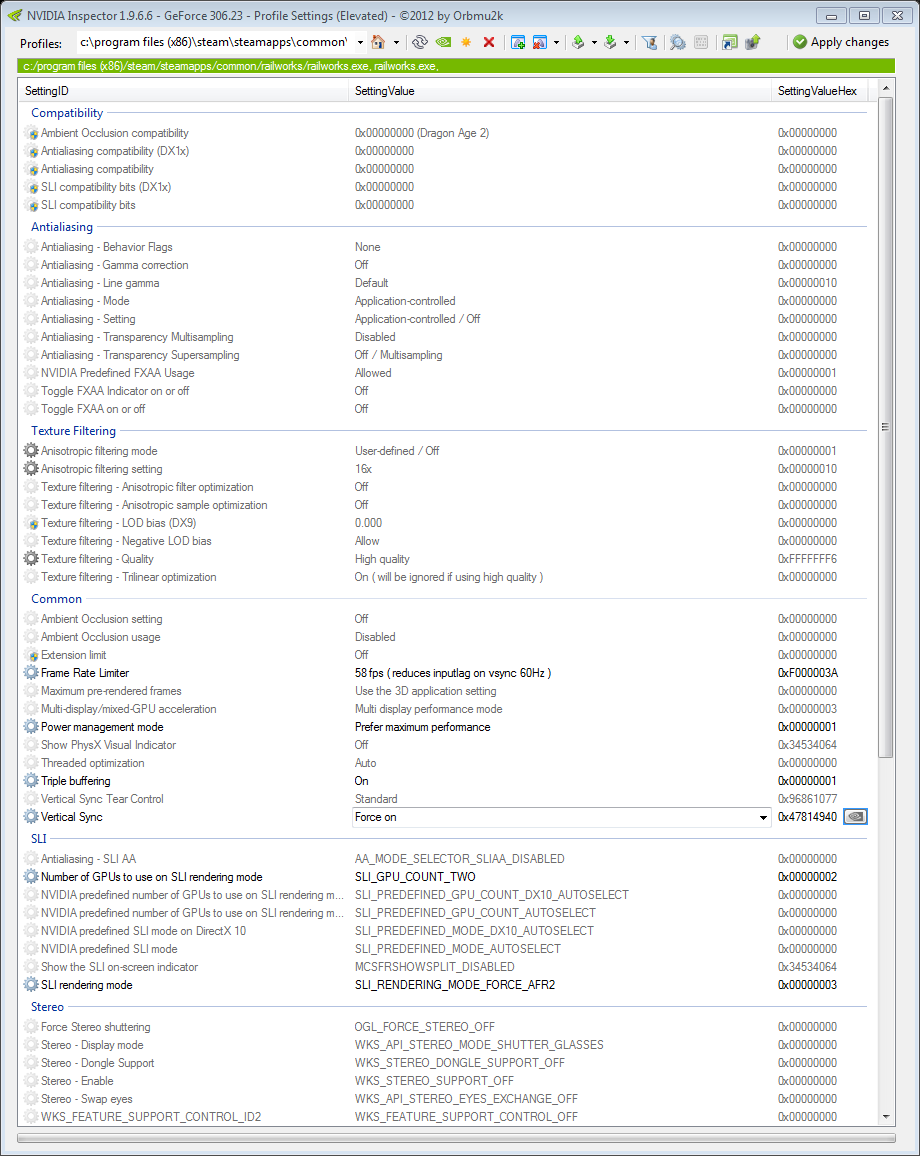Click the create application shortcut icon
Viewport: 920px width, 1156px height.
(x=730, y=42)
